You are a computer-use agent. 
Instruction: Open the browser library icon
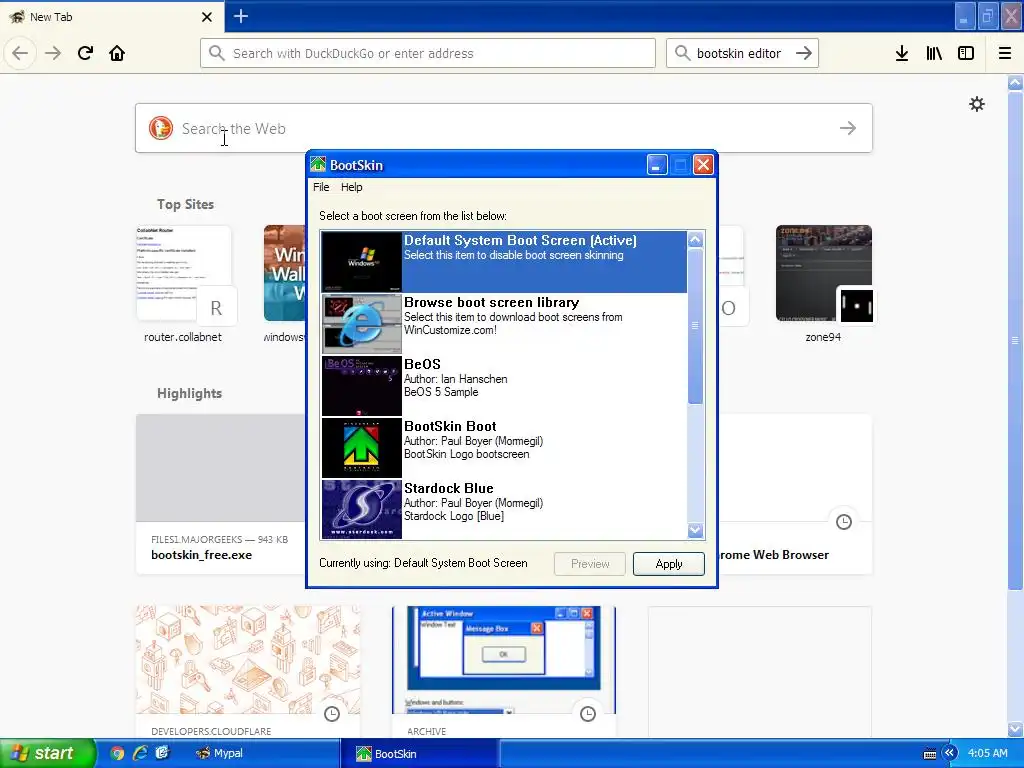click(934, 53)
